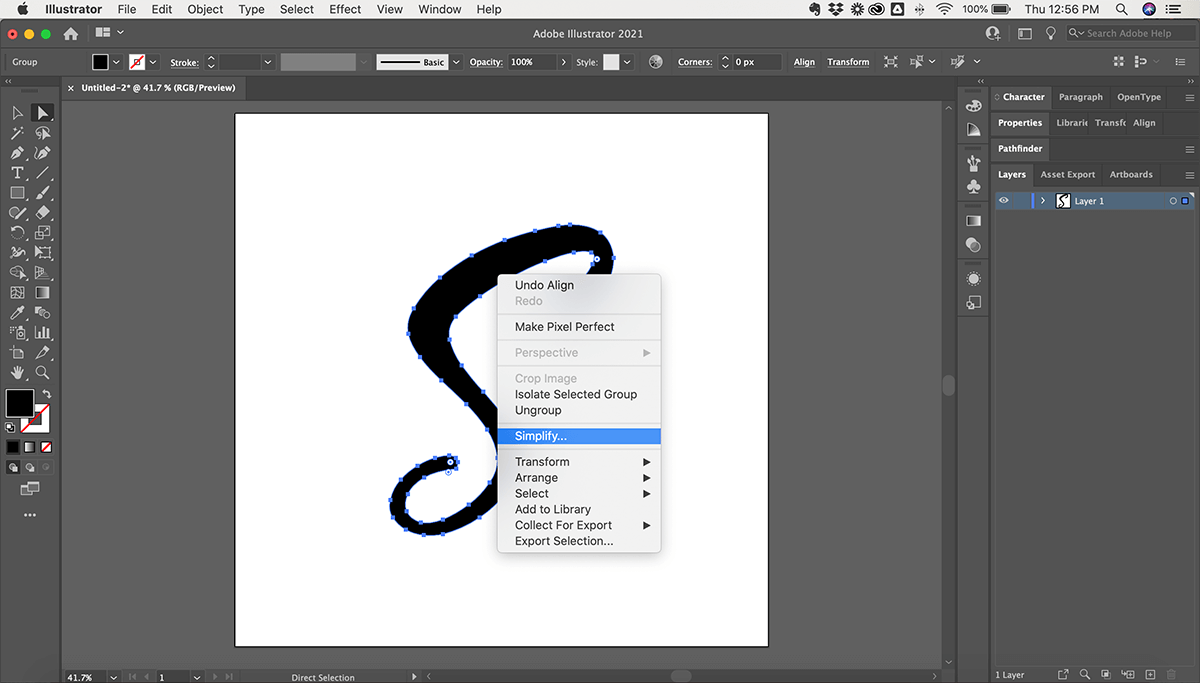This screenshot has width=1200, height=683.
Task: Swap fill and stroke colors
Action: point(46,394)
